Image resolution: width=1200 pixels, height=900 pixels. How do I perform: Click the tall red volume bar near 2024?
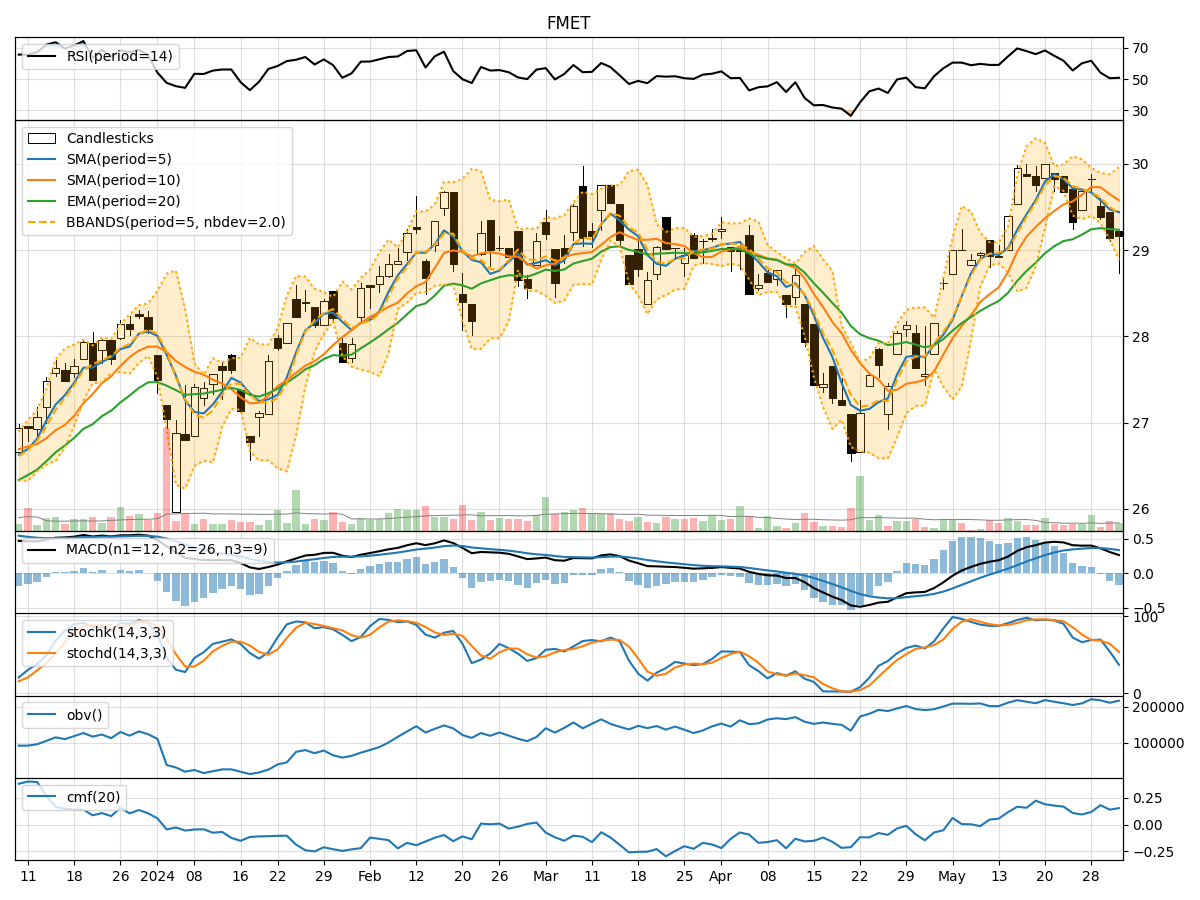click(167, 480)
